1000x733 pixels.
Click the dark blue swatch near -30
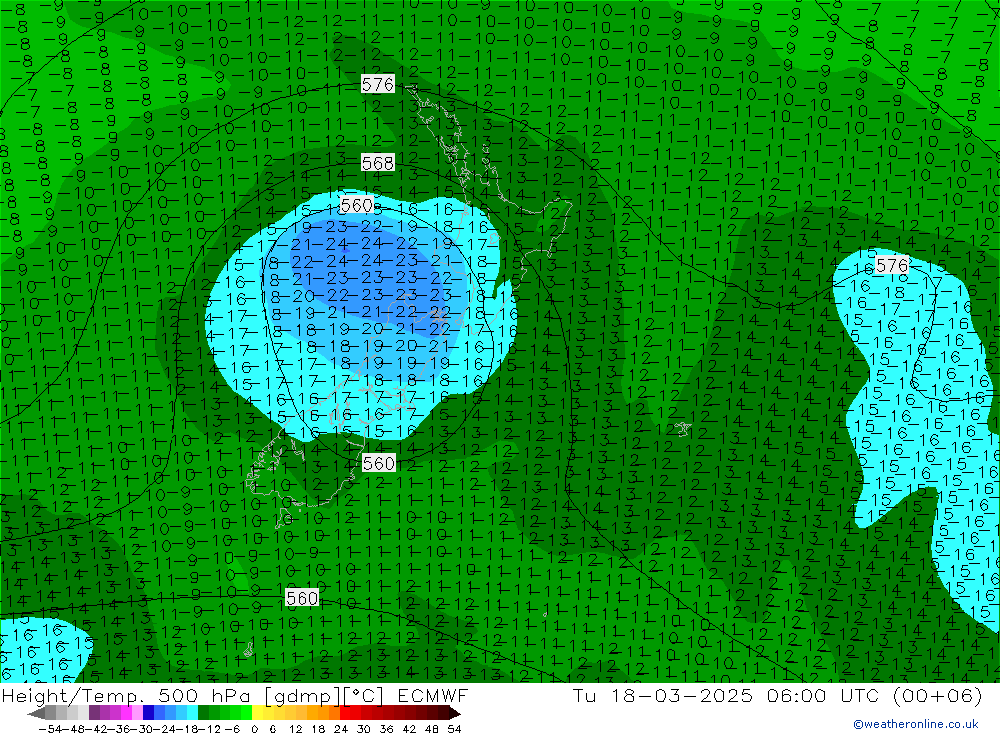(149, 713)
